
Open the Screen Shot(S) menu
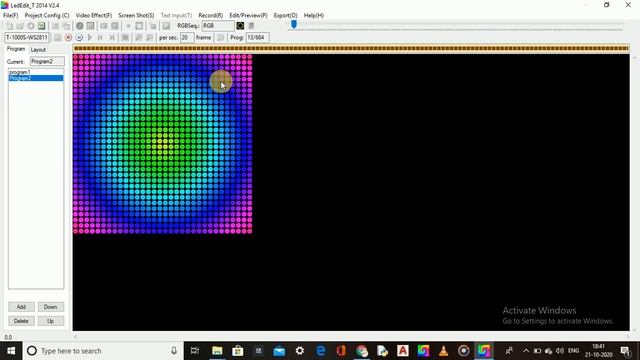coord(136,15)
